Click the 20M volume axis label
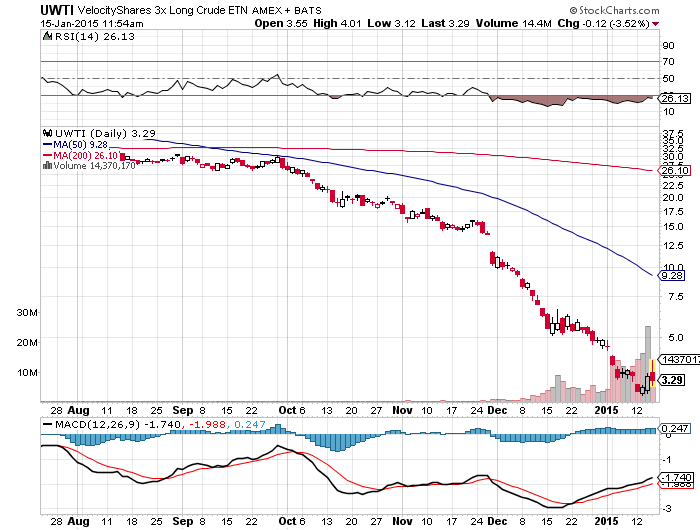The width and height of the screenshot is (700, 530). coord(27,342)
